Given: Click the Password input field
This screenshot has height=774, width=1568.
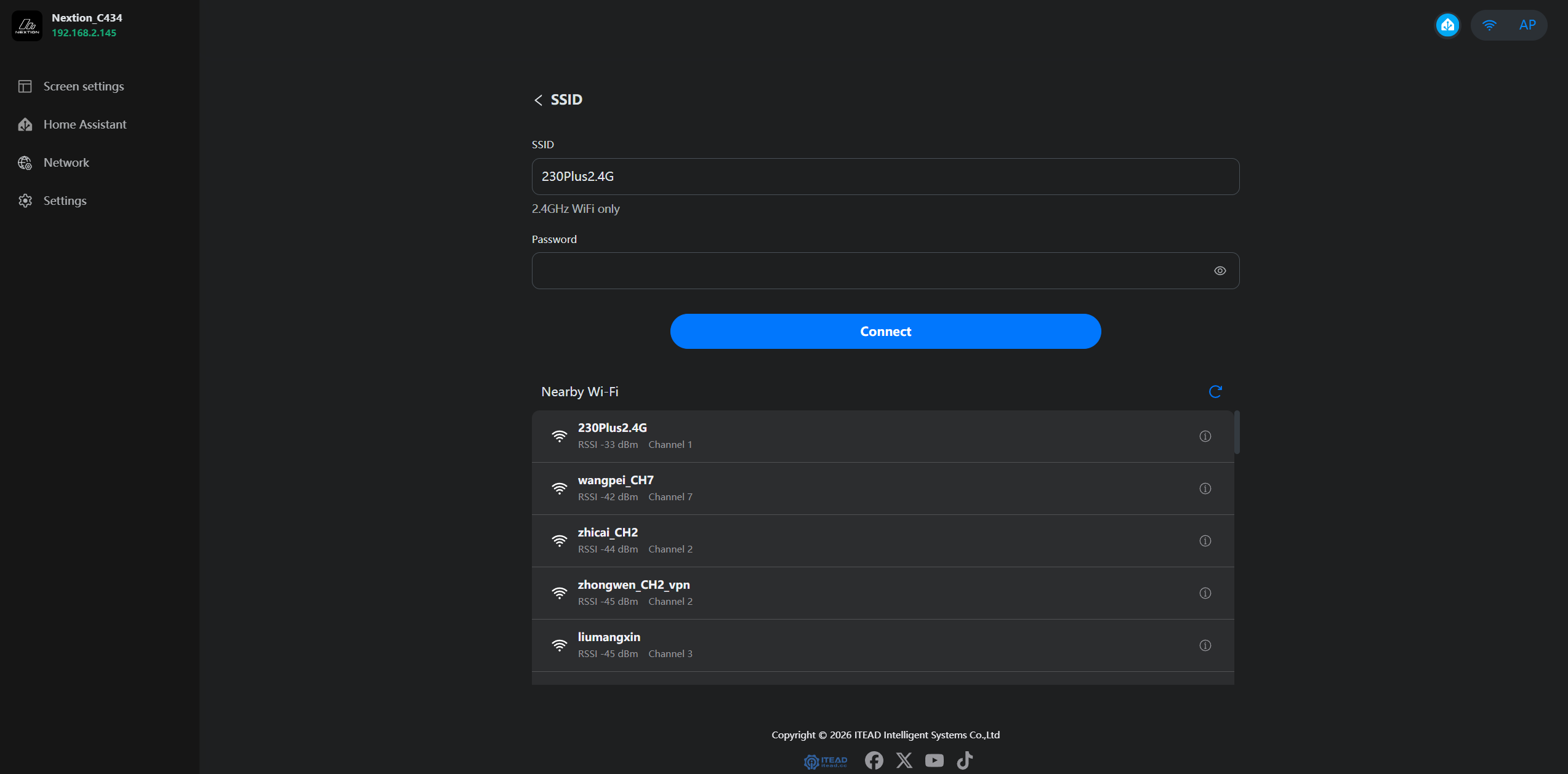Looking at the screenshot, I should click(885, 271).
